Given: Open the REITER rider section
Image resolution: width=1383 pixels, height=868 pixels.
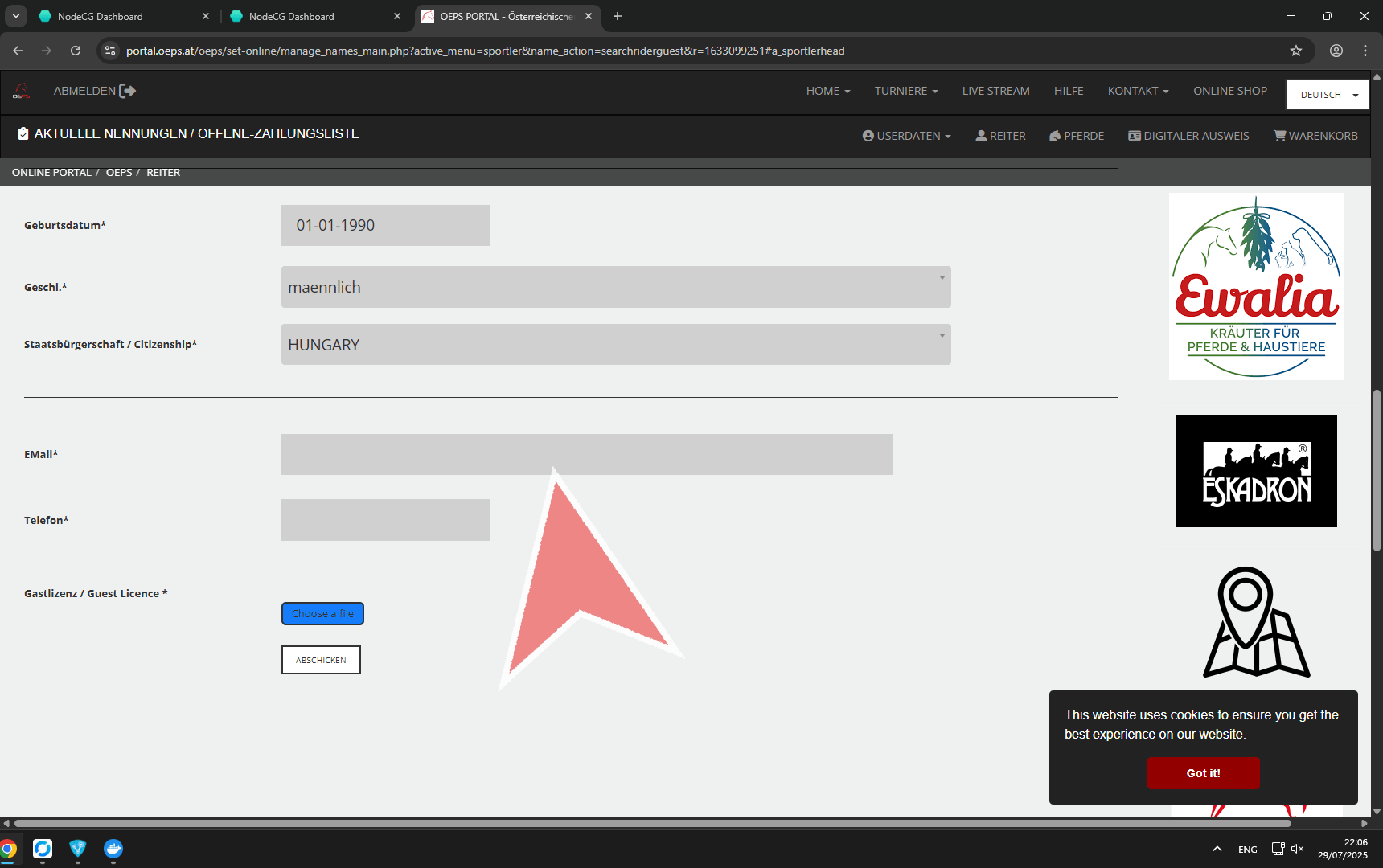Looking at the screenshot, I should pos(1000,136).
